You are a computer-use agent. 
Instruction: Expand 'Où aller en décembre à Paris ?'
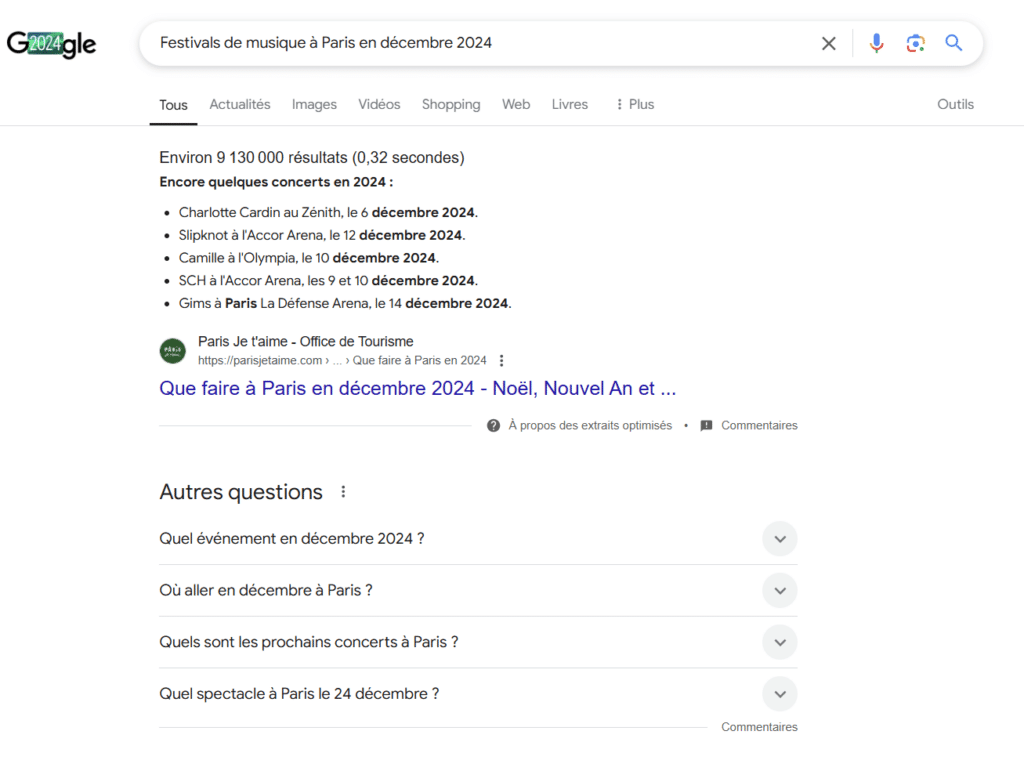tap(478, 590)
